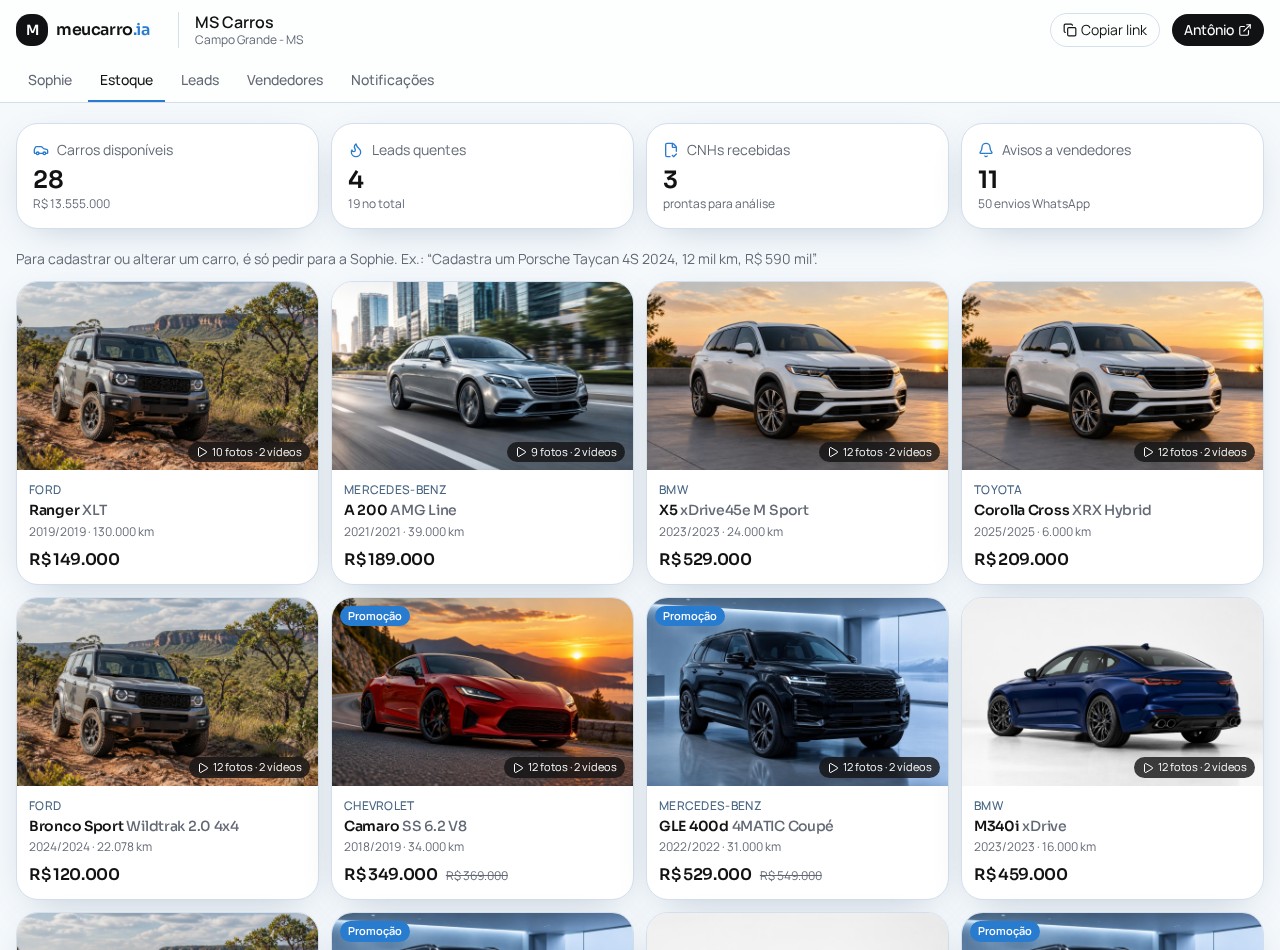Open the red Camaro SS photo
The height and width of the screenshot is (950, 1280).
click(x=482, y=692)
